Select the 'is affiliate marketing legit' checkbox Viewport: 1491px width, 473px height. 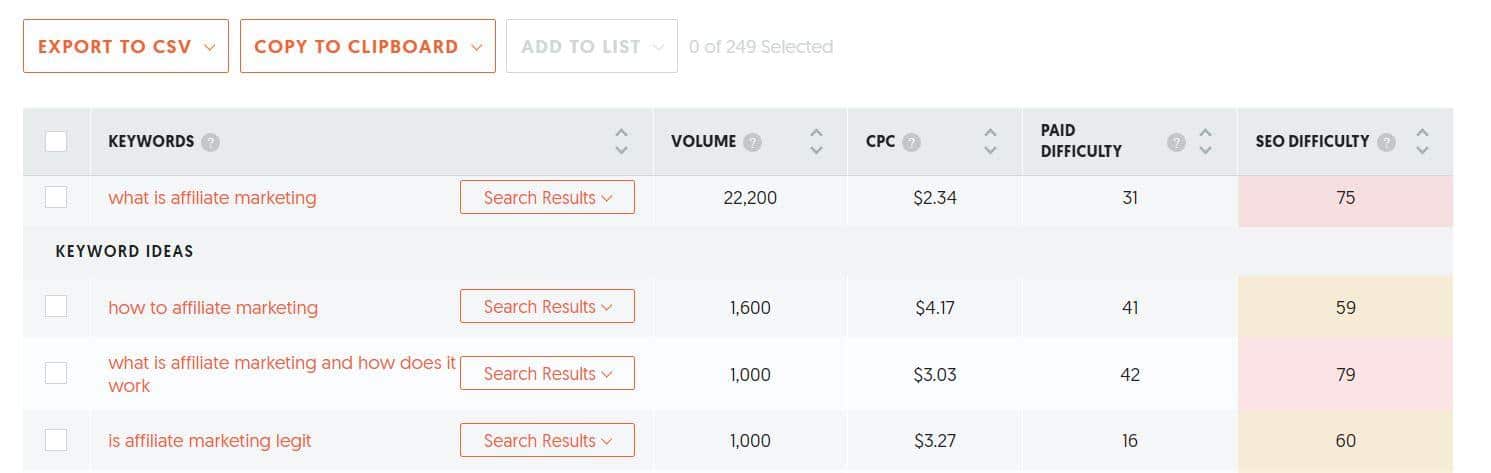pyautogui.click(x=56, y=440)
